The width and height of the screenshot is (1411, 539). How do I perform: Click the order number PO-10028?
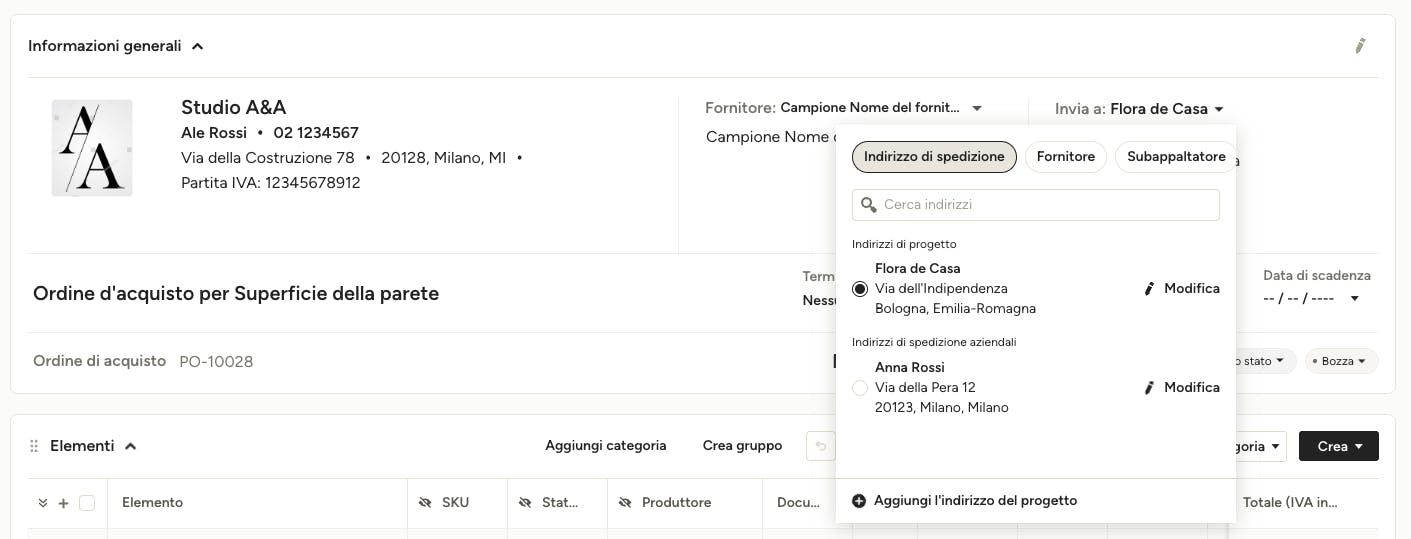coord(216,361)
